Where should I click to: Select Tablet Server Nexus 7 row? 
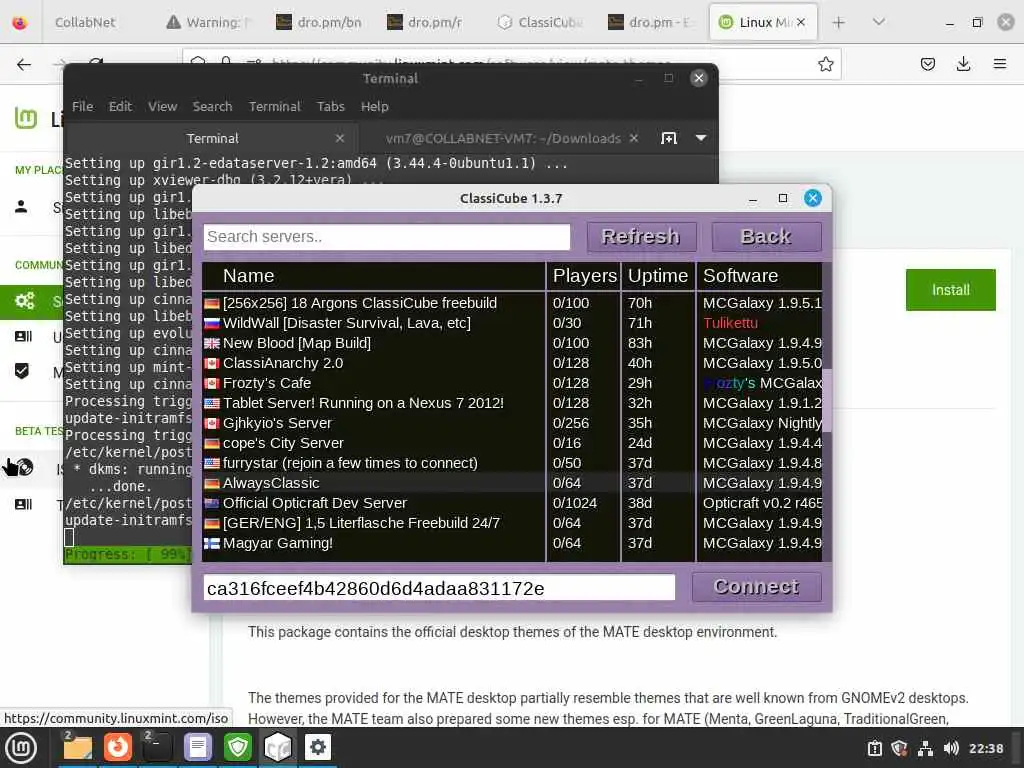pyautogui.click(x=512, y=403)
